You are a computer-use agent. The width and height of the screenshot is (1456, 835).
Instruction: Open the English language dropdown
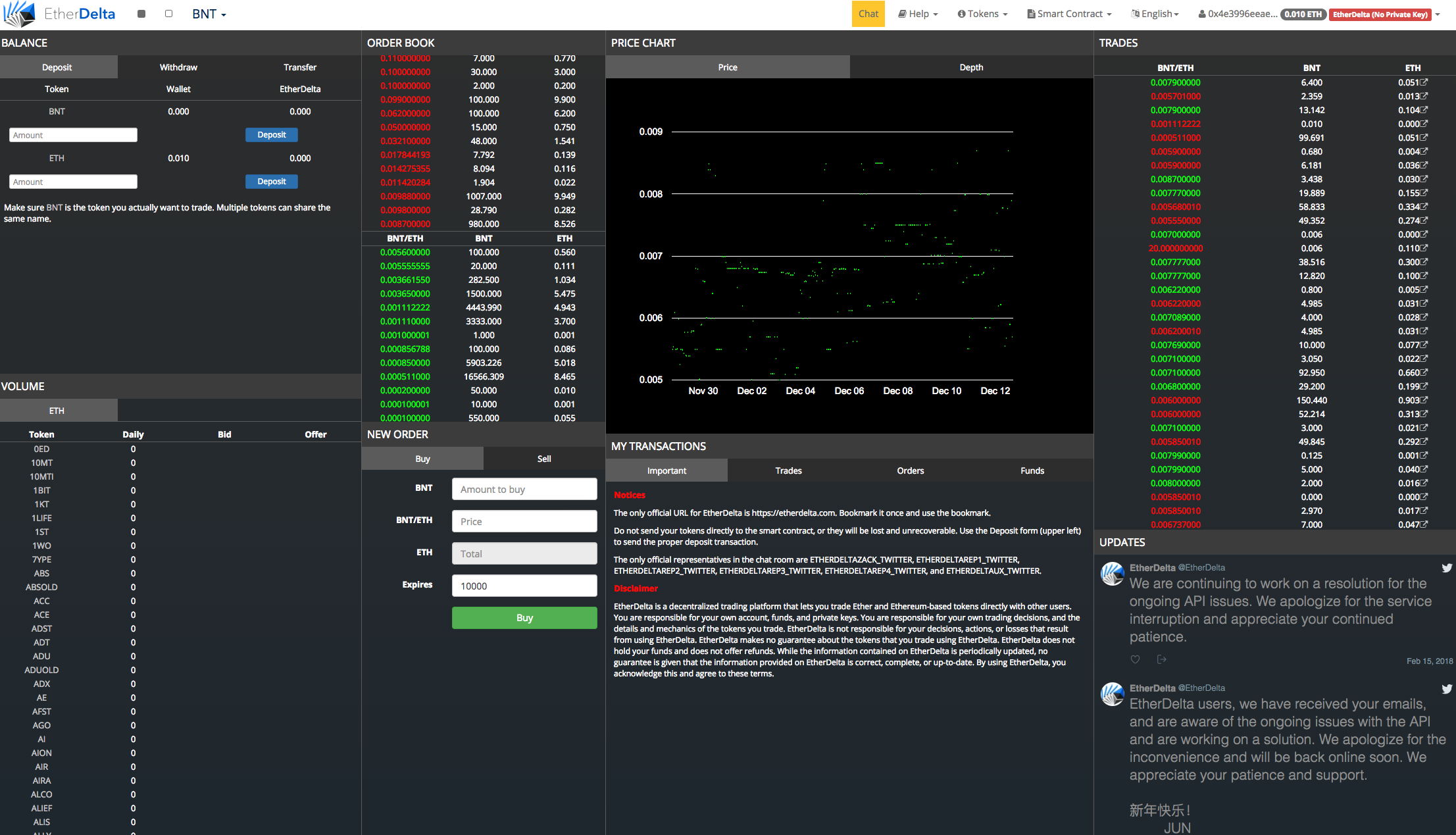tap(1155, 14)
